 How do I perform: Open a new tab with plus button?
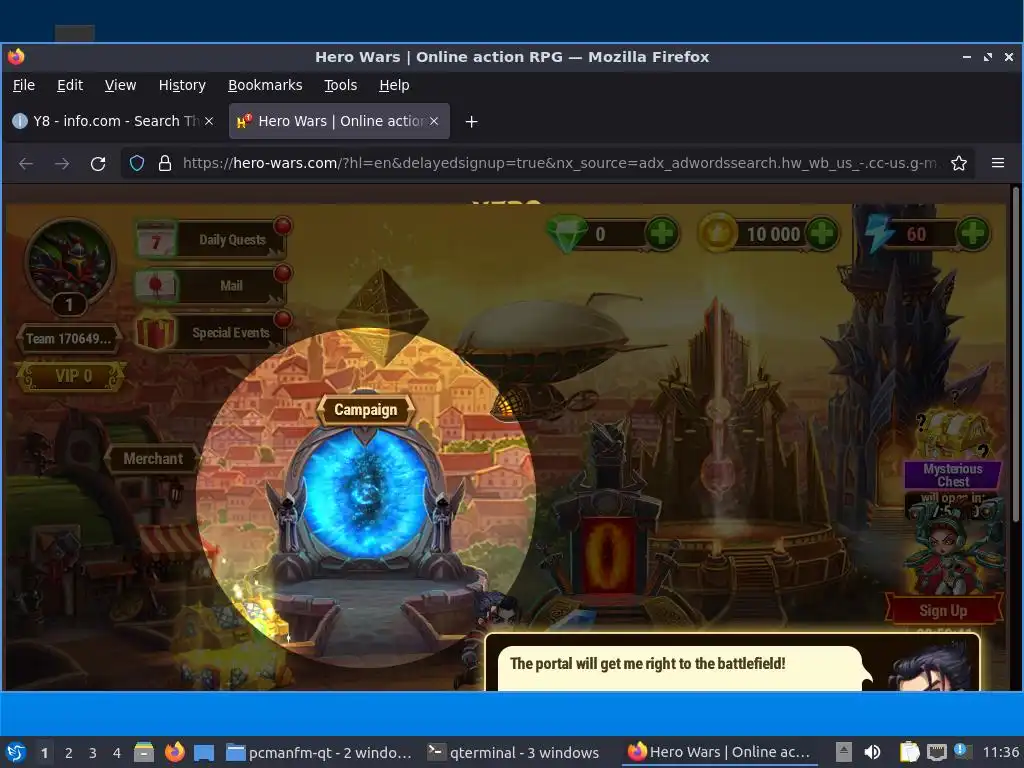pos(472,121)
